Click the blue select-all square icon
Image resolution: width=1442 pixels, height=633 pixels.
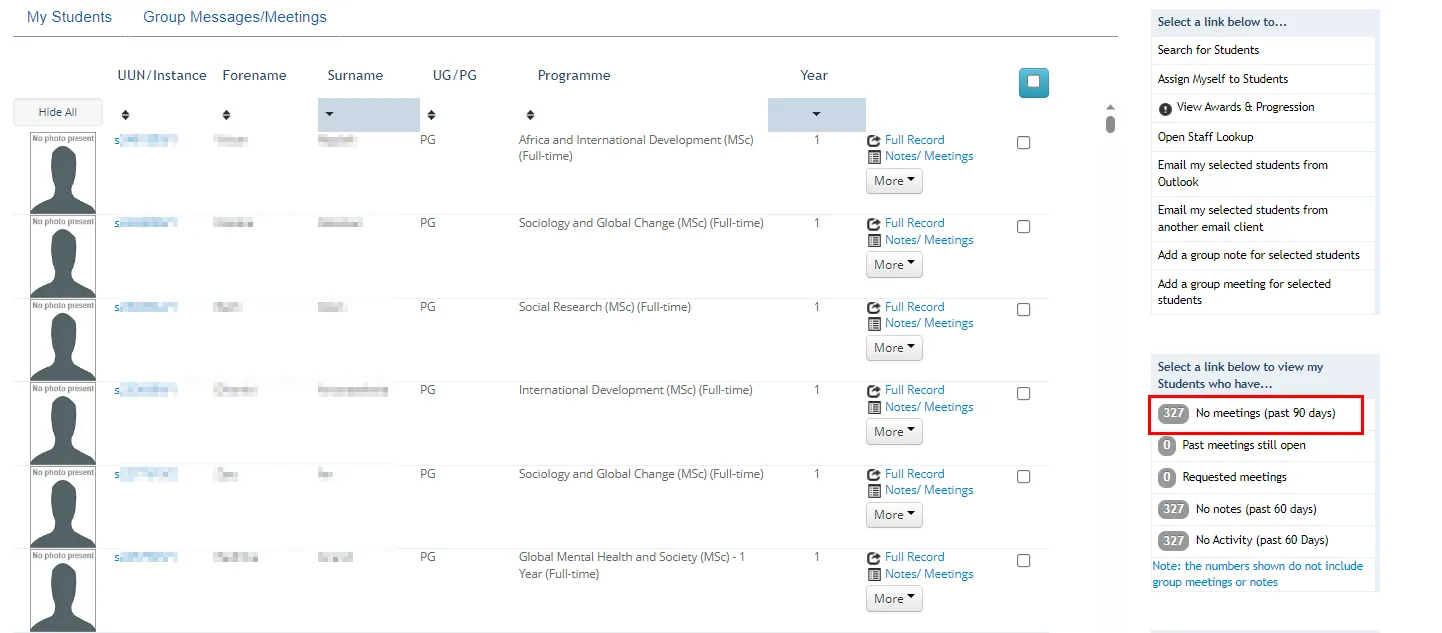pos(1033,82)
